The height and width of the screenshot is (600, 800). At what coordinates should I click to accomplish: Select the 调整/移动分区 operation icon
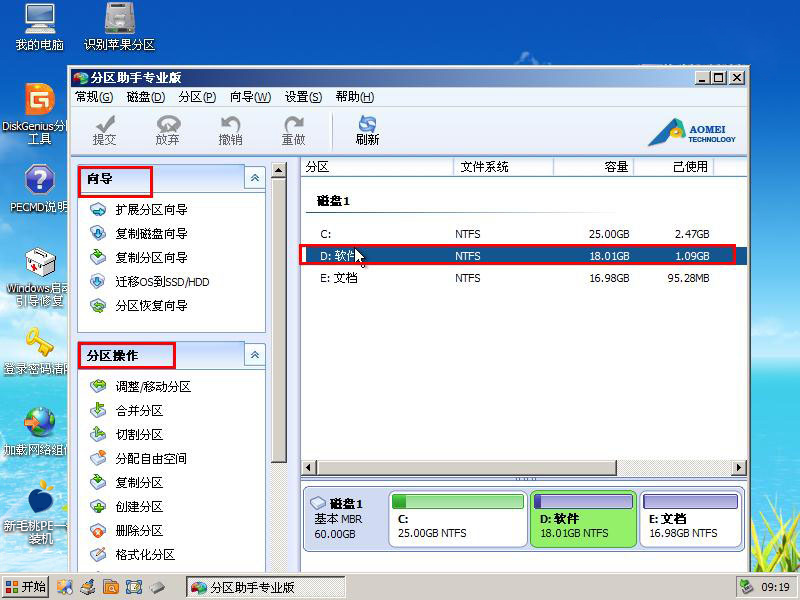pyautogui.click(x=98, y=386)
